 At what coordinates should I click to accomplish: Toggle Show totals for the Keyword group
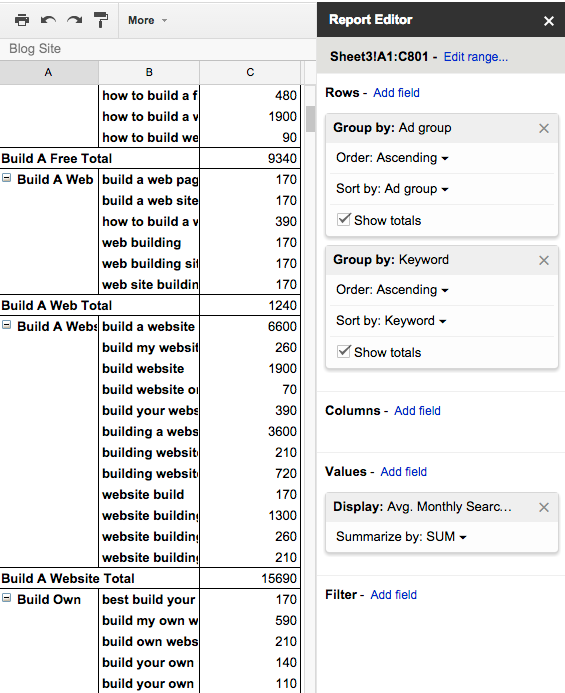point(344,351)
